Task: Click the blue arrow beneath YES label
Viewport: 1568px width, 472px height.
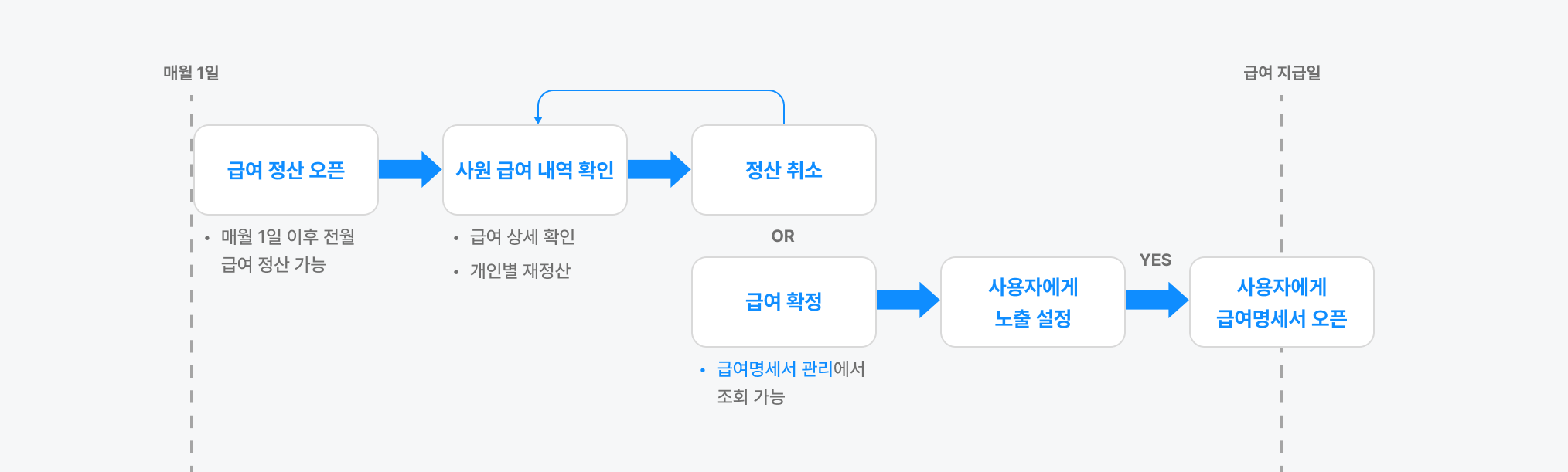Action: point(1157,301)
